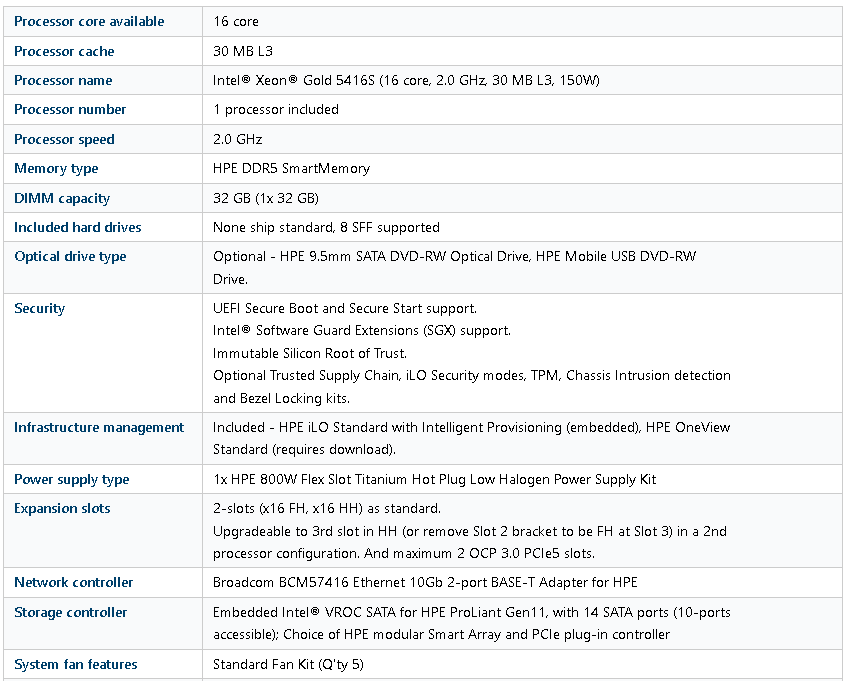
Task: Select the Embedded Intel VROC SATA line
Action: coord(472,613)
